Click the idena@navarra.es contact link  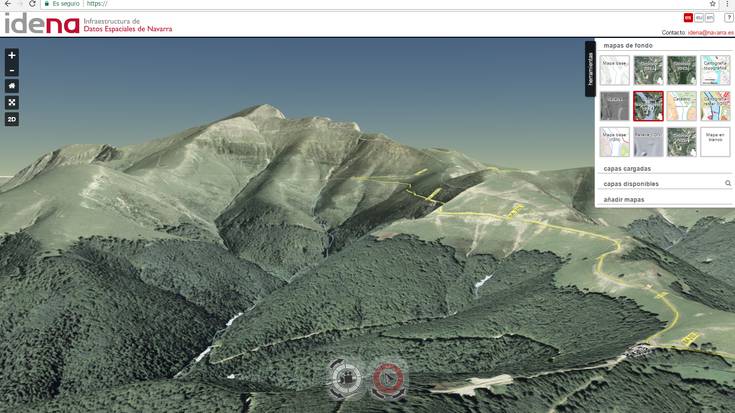(x=710, y=32)
